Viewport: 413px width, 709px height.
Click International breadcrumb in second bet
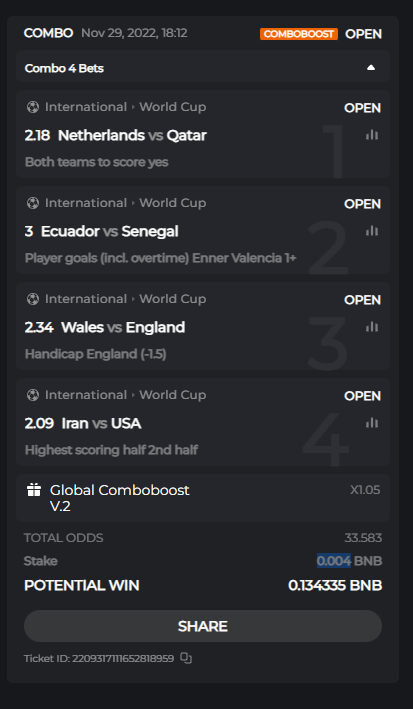(85, 203)
